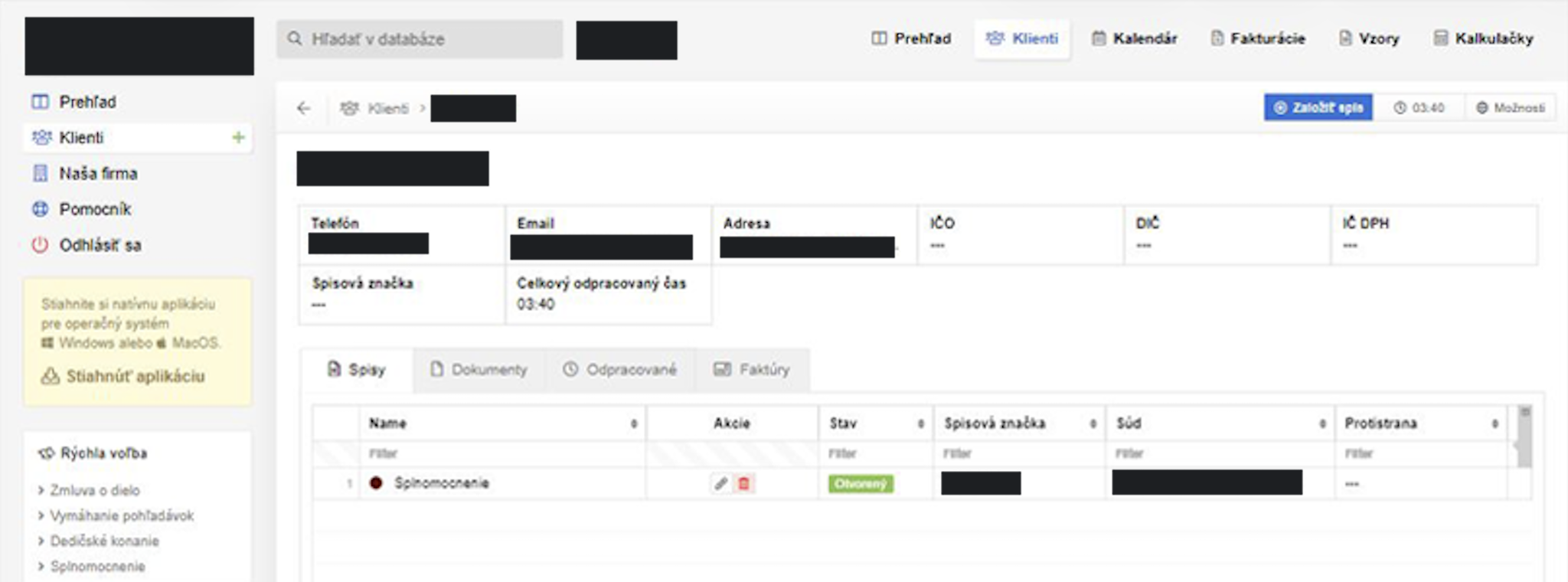The image size is (1568, 582).
Task: Open Možnosti options button
Action: (1511, 108)
